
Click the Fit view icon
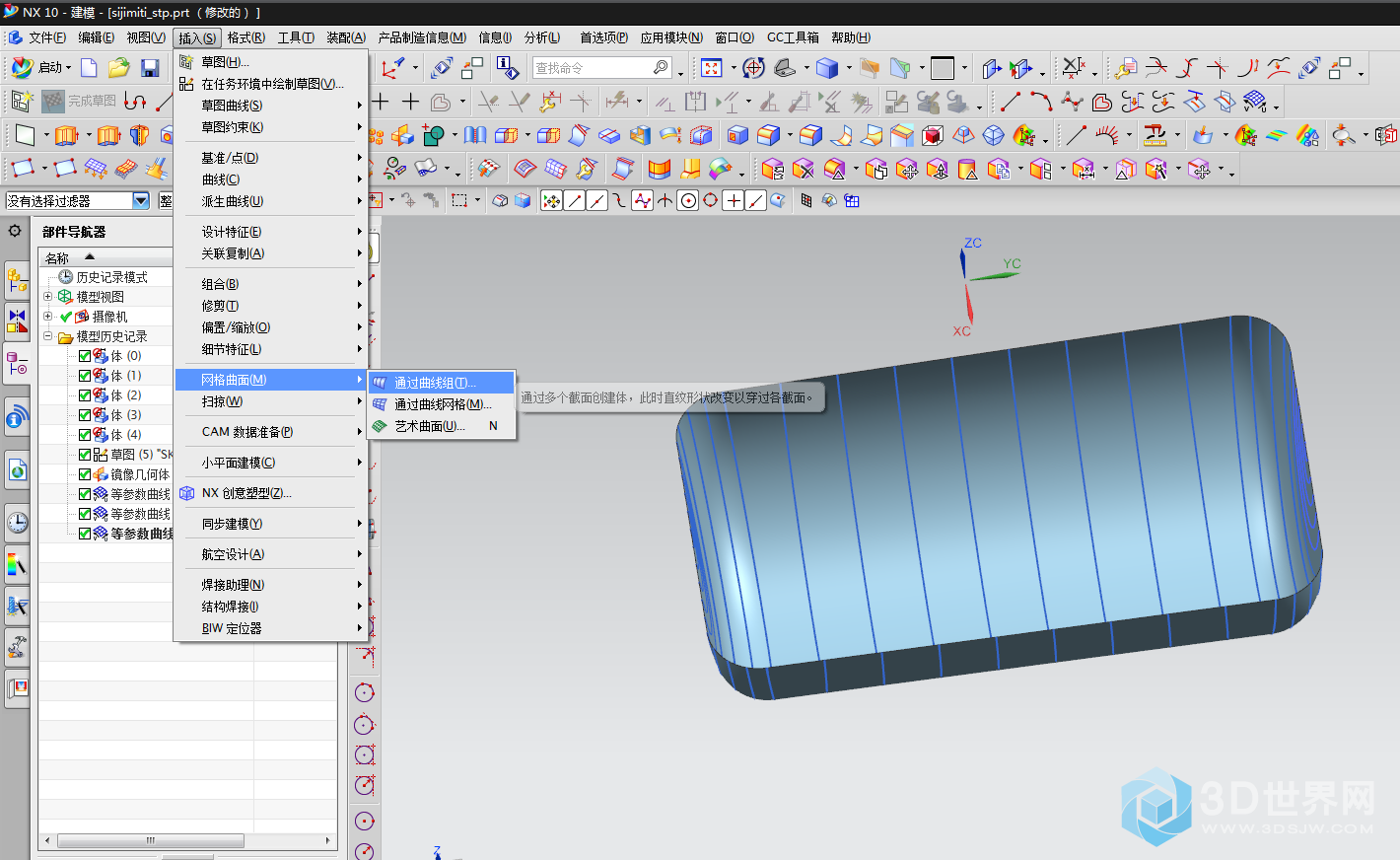click(712, 67)
